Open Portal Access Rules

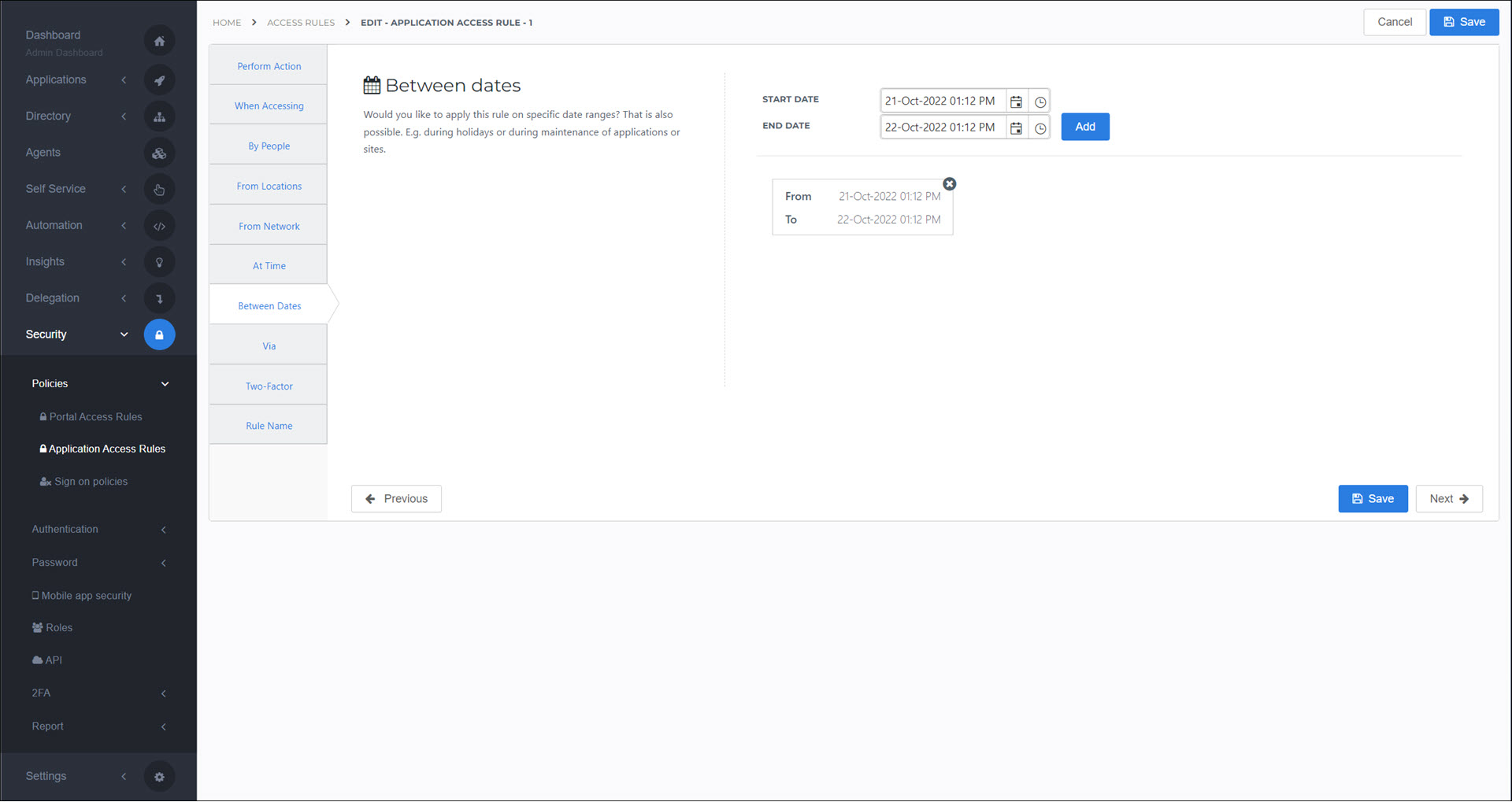(91, 417)
